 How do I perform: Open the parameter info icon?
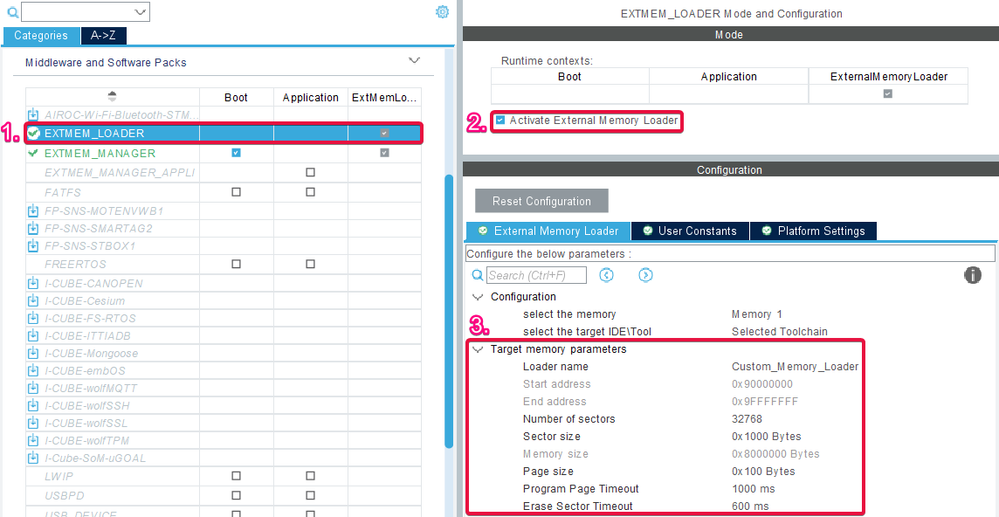pos(972,275)
